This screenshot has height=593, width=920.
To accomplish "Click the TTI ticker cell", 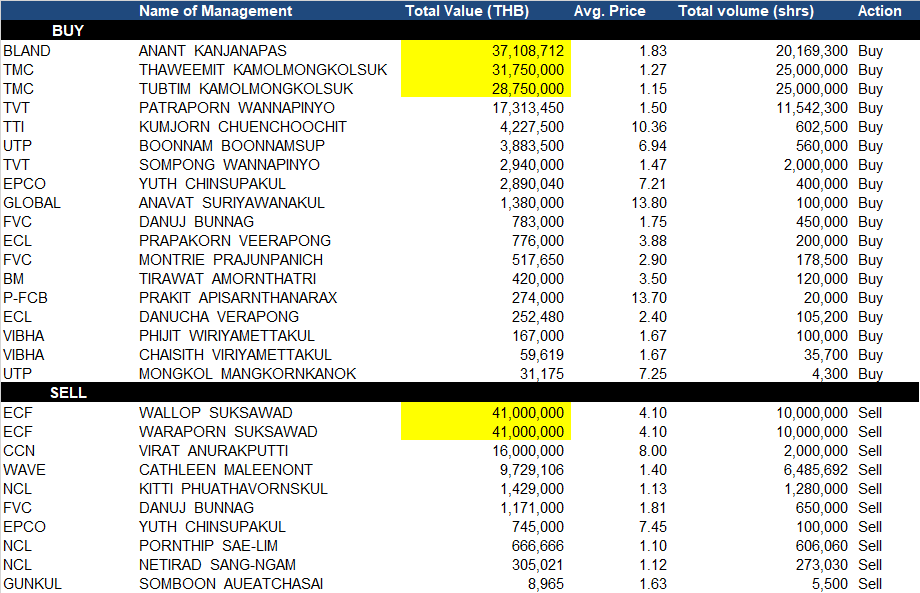I will (13, 127).
